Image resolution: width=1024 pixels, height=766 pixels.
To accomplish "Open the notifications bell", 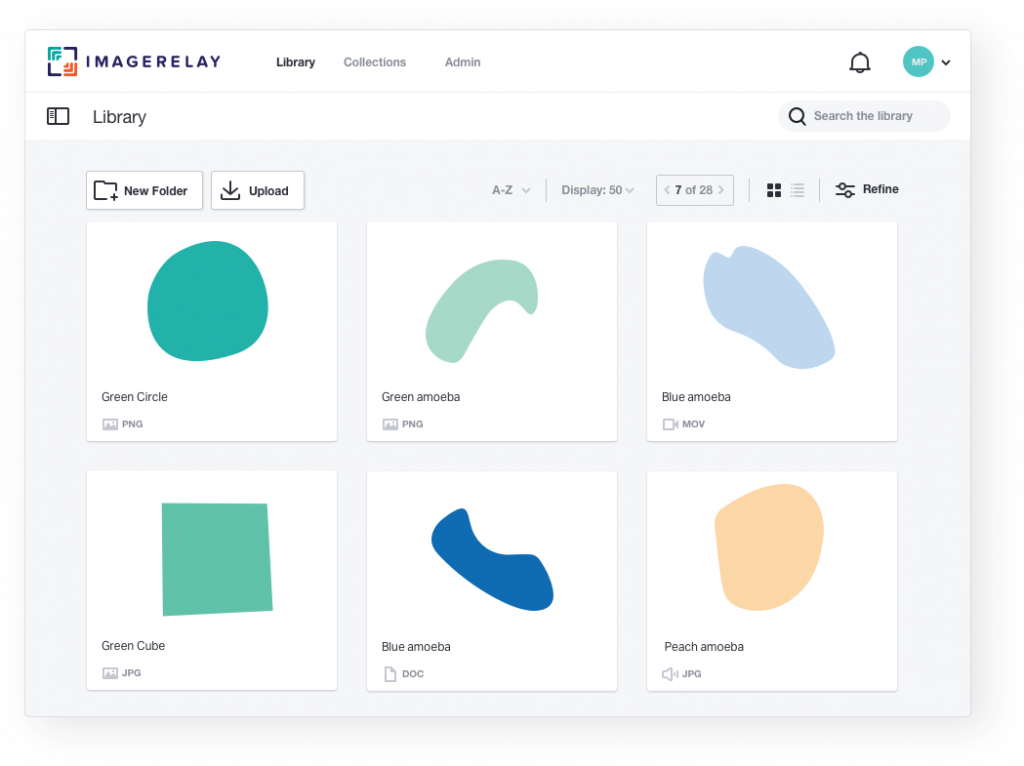I will (x=859, y=61).
